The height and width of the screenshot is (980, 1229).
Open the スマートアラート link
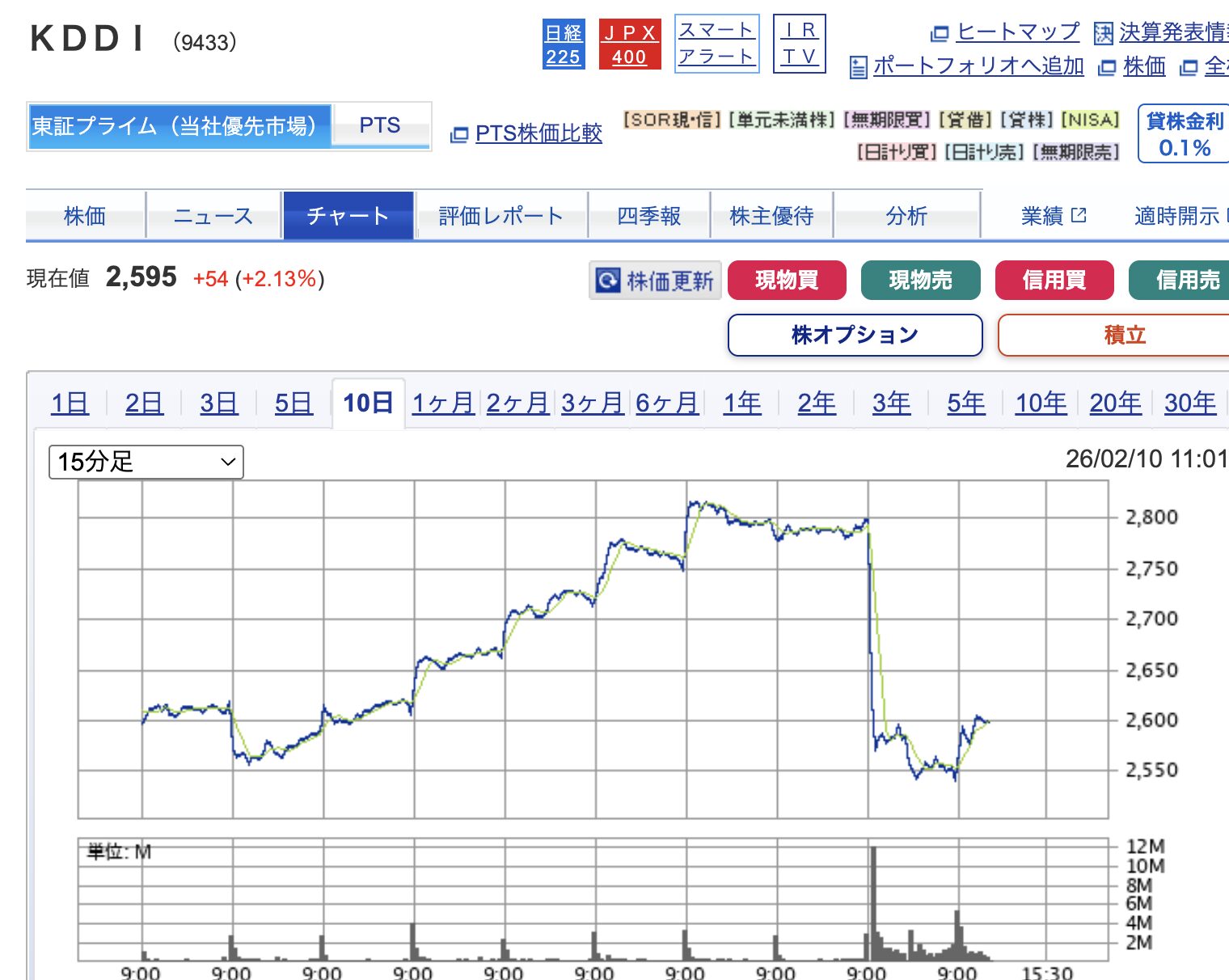pyautogui.click(x=716, y=44)
